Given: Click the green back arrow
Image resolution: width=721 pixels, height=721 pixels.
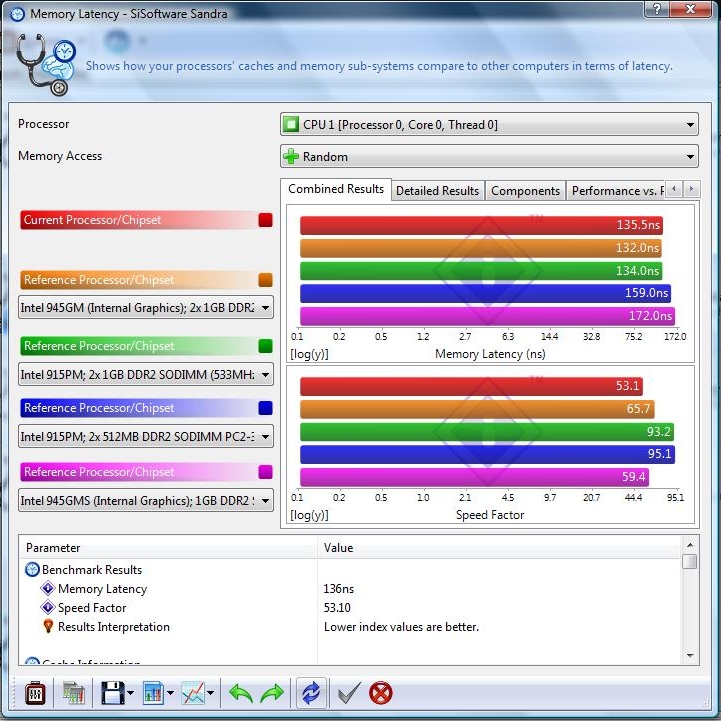Looking at the screenshot, I should point(241,693).
